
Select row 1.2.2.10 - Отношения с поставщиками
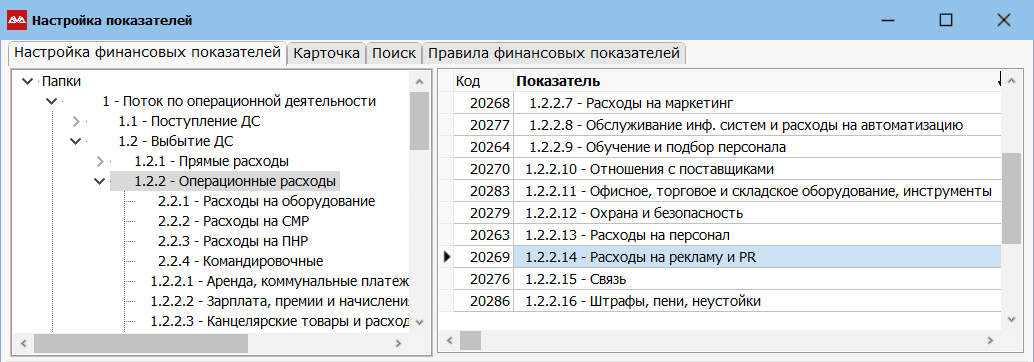tap(720, 169)
